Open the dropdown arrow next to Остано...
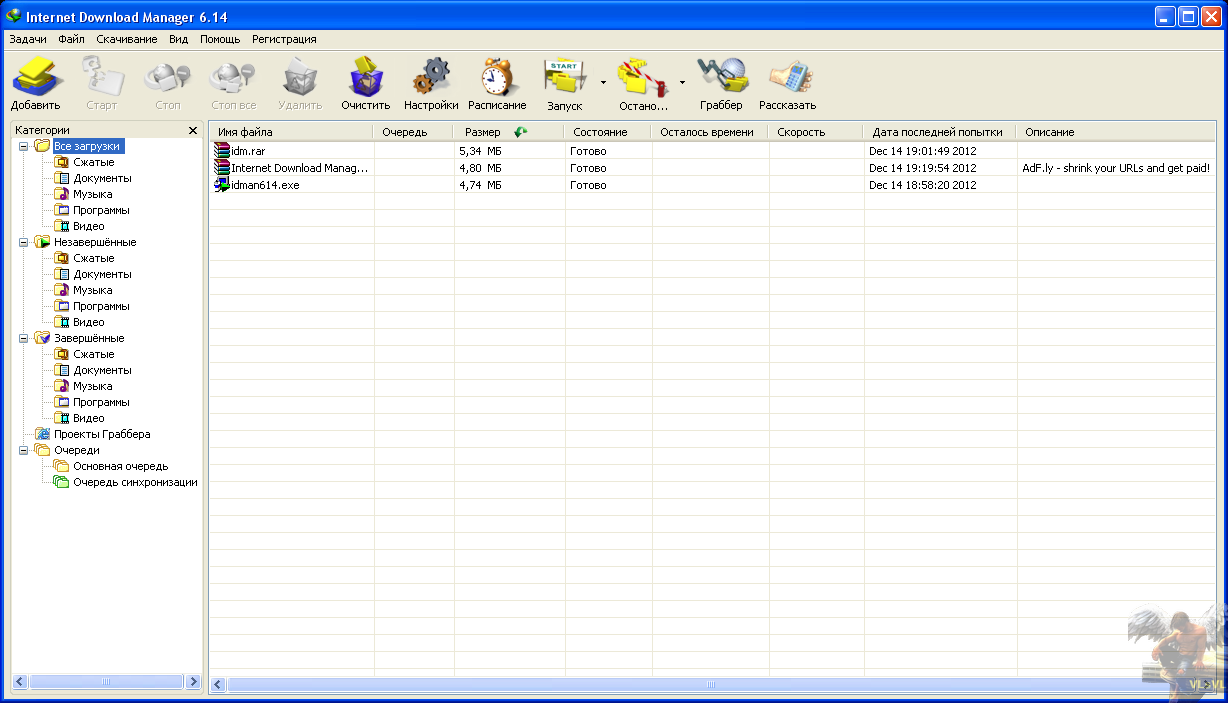The height and width of the screenshot is (703, 1228). 683,82
